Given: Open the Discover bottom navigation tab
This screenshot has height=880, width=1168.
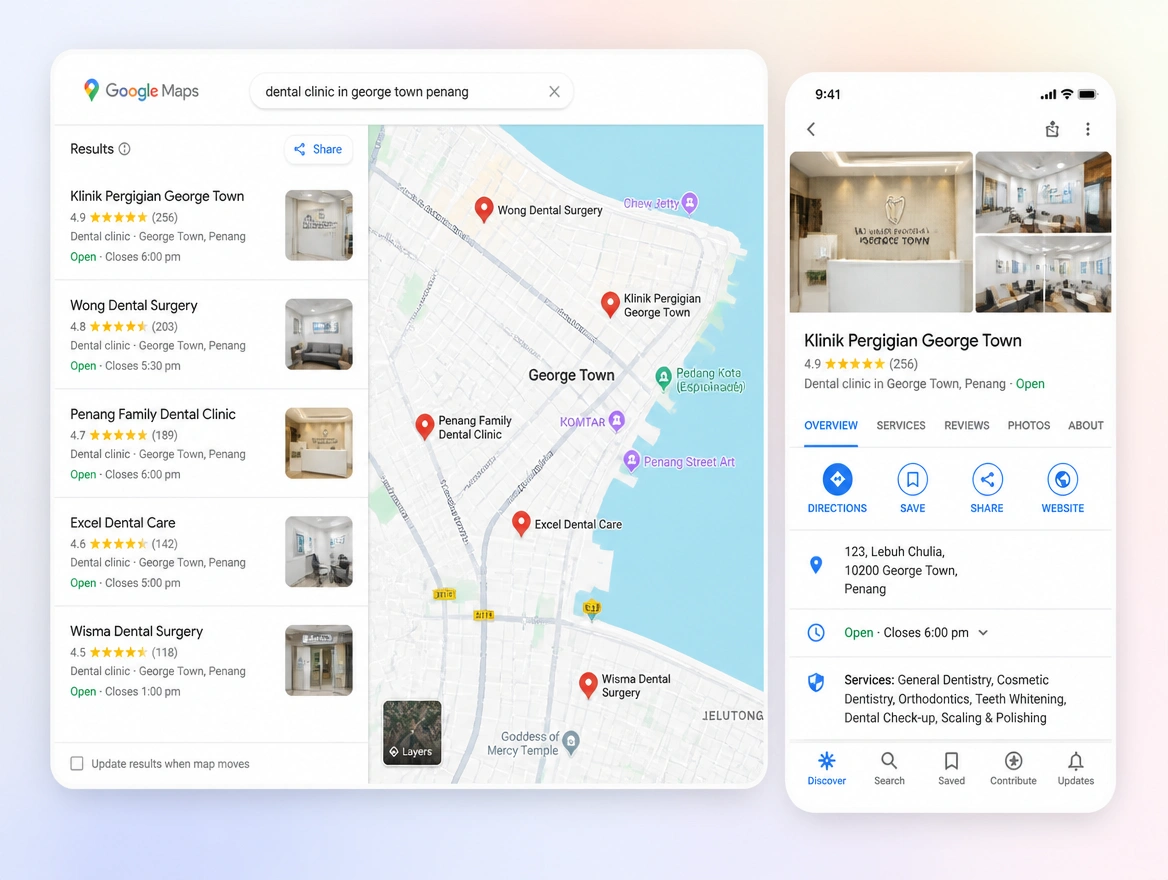Looking at the screenshot, I should pyautogui.click(x=827, y=768).
